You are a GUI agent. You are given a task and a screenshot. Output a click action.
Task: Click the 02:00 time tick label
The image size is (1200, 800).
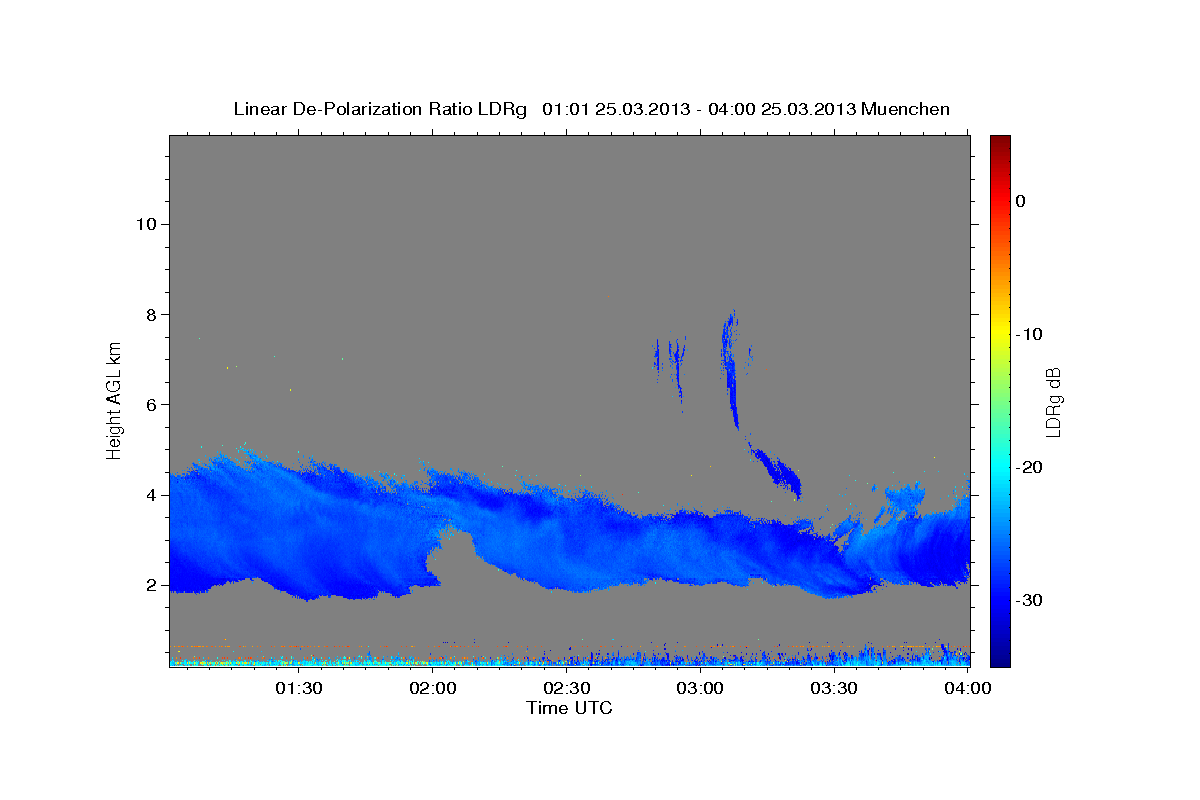432,688
